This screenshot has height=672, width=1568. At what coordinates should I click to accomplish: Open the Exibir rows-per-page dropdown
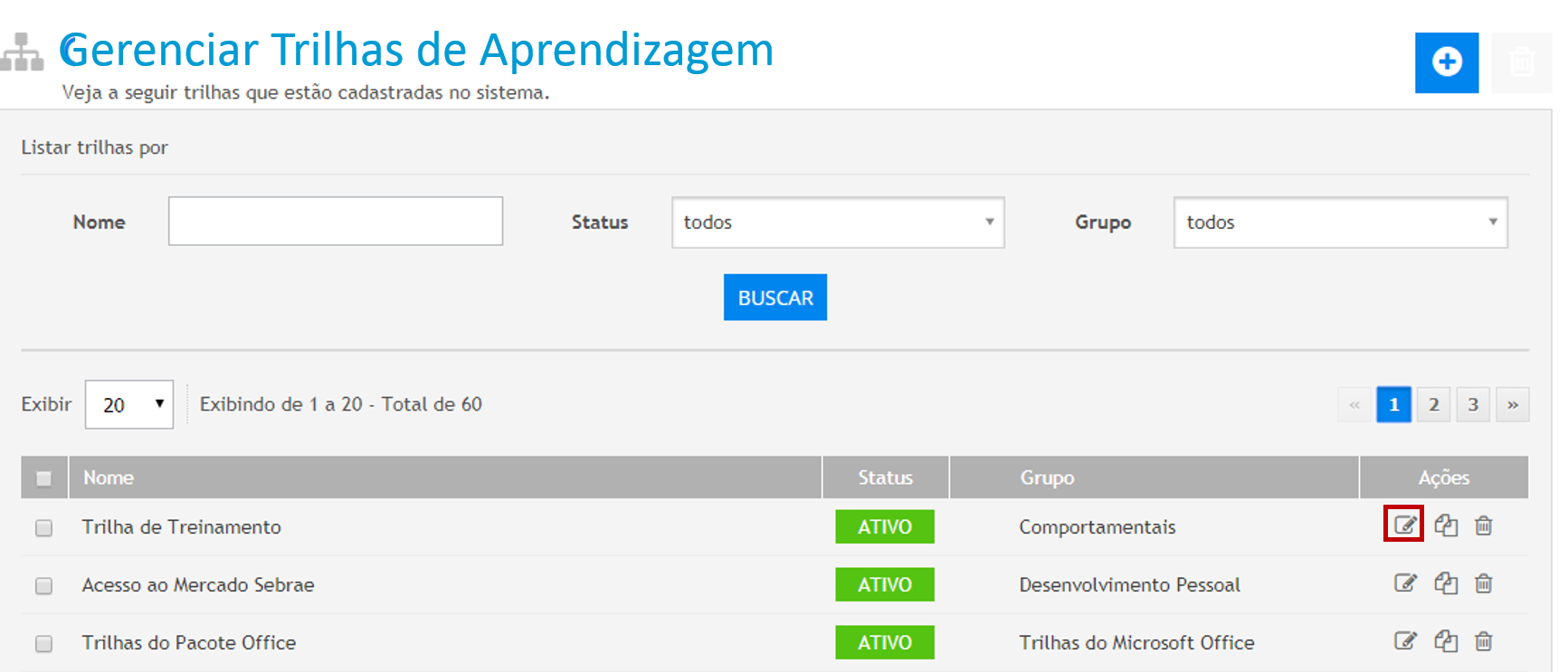(x=129, y=404)
